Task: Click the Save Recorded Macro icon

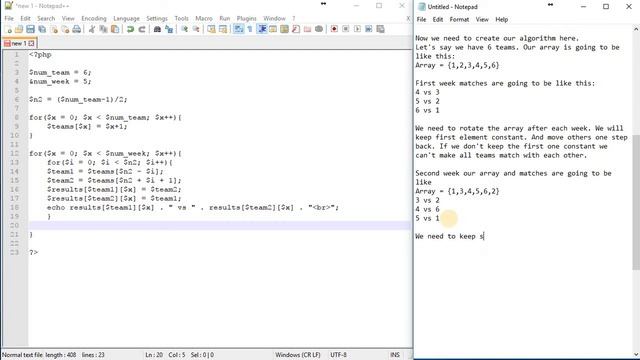Action: click(380, 29)
